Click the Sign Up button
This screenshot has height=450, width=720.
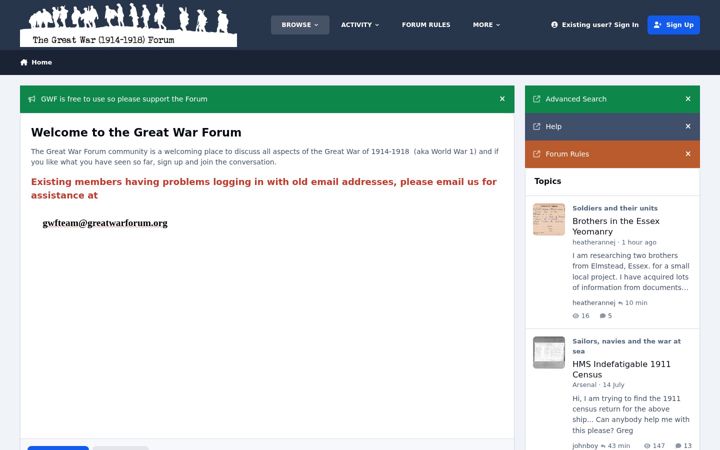pyautogui.click(x=674, y=25)
